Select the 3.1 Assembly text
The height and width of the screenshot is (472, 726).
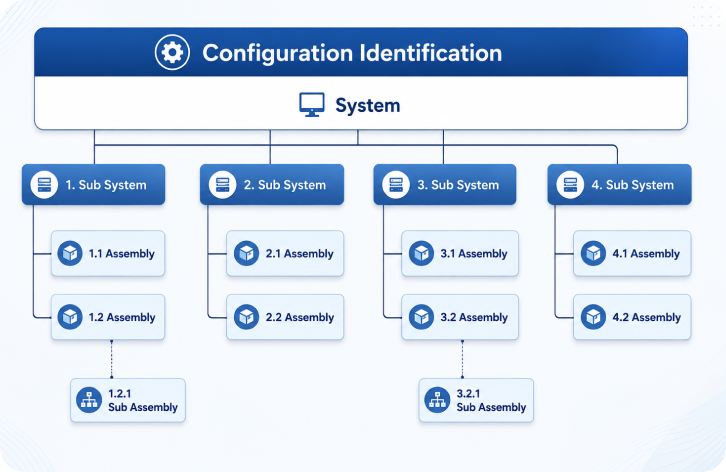coord(474,254)
